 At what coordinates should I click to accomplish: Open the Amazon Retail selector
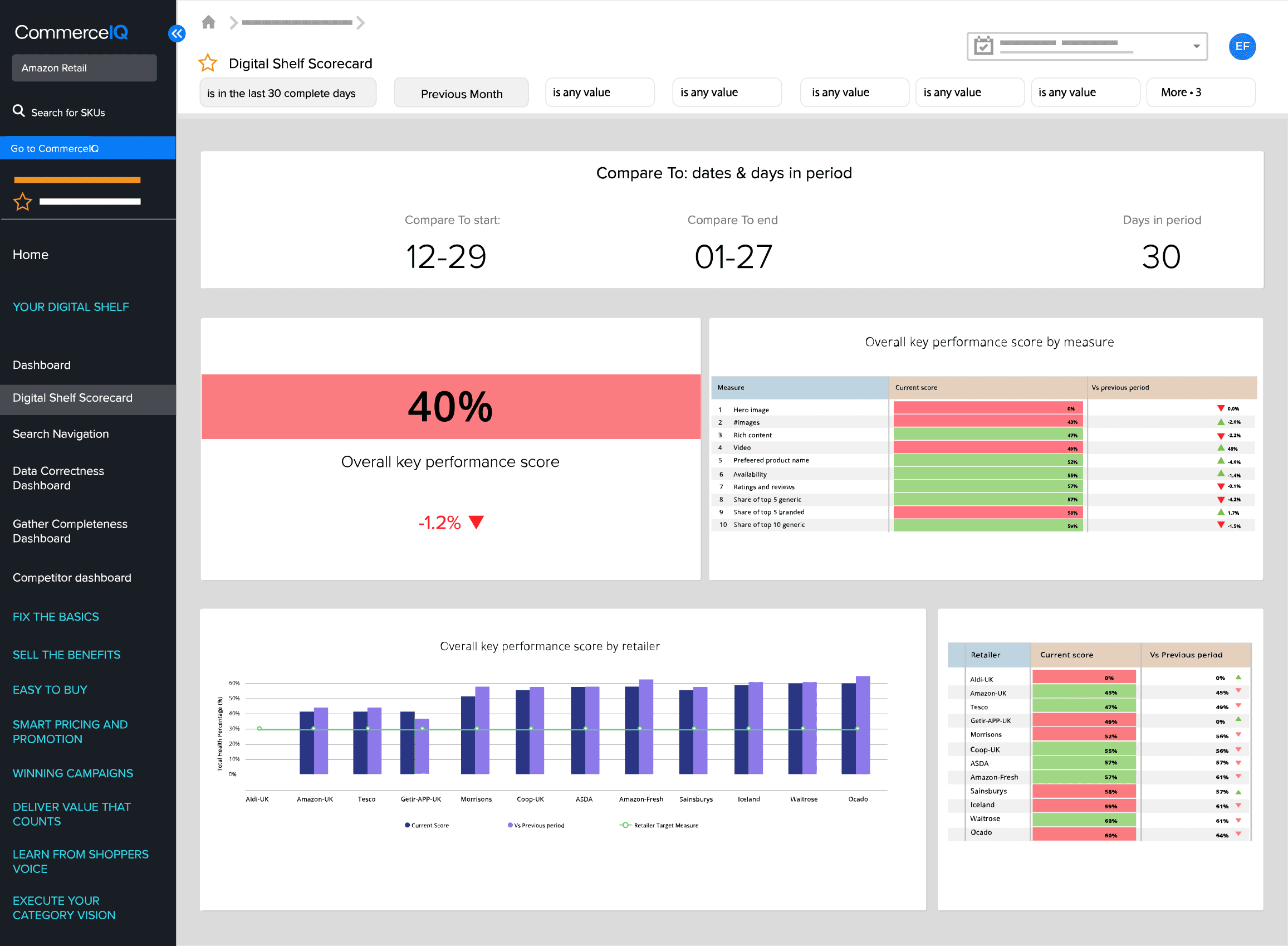84,67
